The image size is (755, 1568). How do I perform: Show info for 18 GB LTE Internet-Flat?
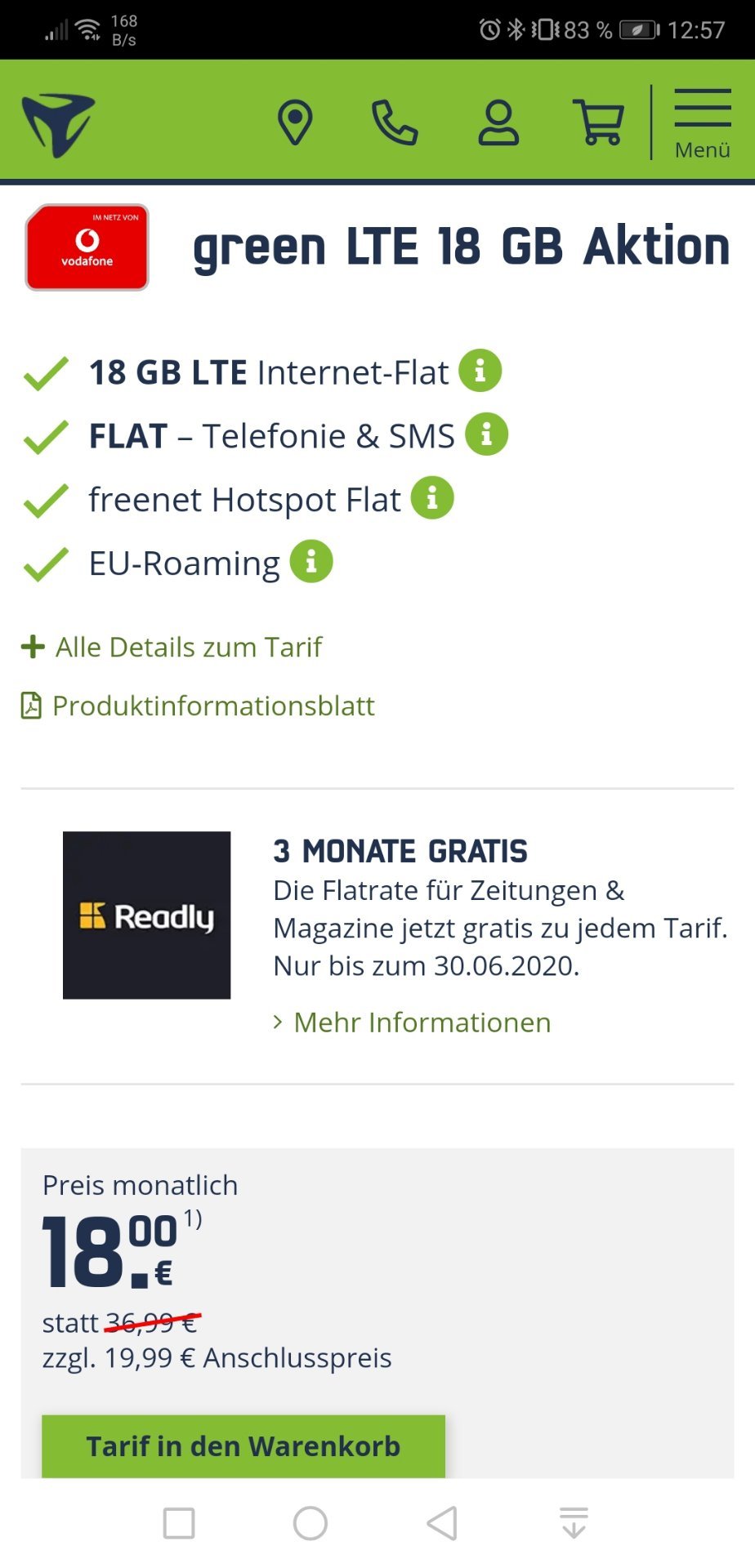(x=480, y=371)
